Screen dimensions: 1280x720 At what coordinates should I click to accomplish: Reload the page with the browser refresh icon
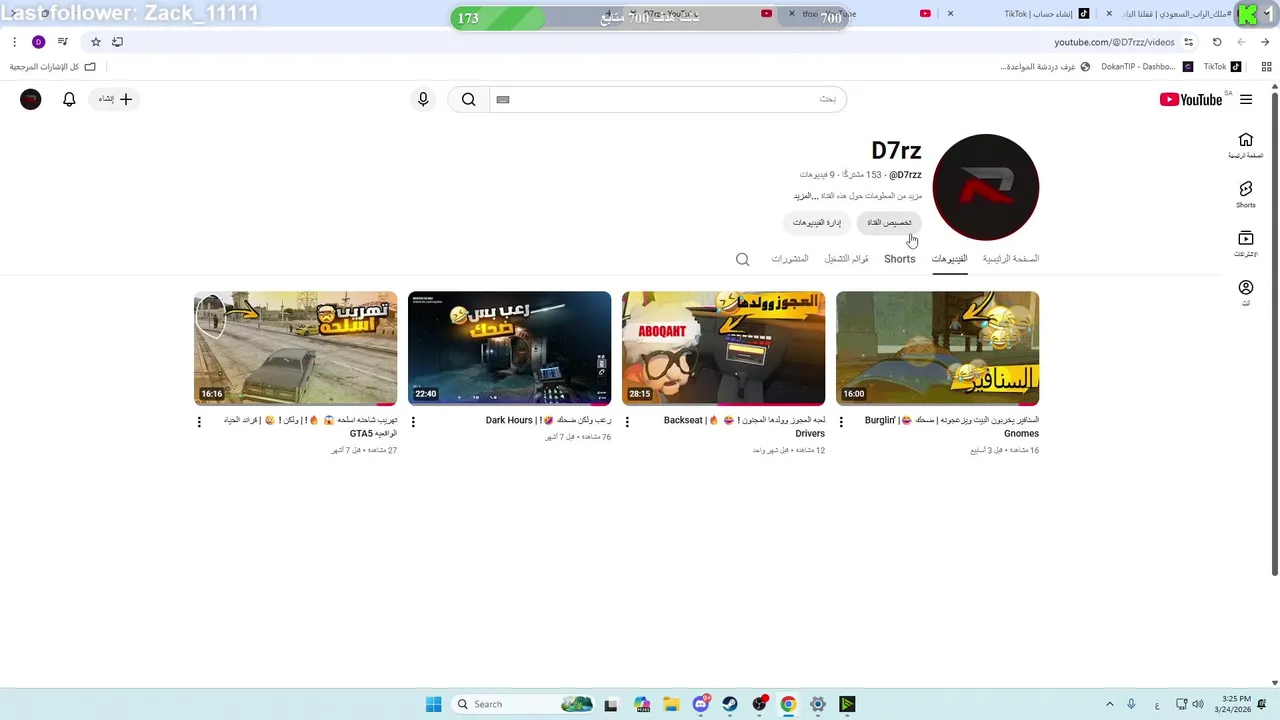(x=1217, y=42)
